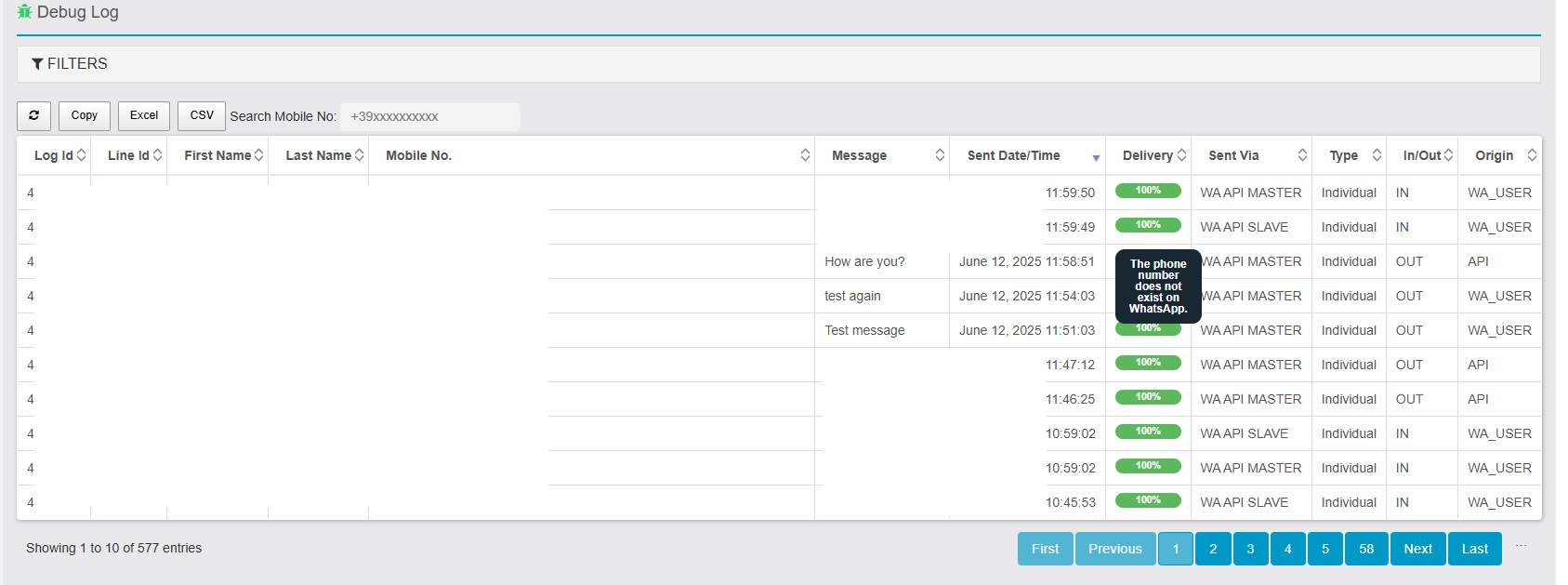The height and width of the screenshot is (585, 1568).
Task: Click the Copy button
Action: click(85, 116)
